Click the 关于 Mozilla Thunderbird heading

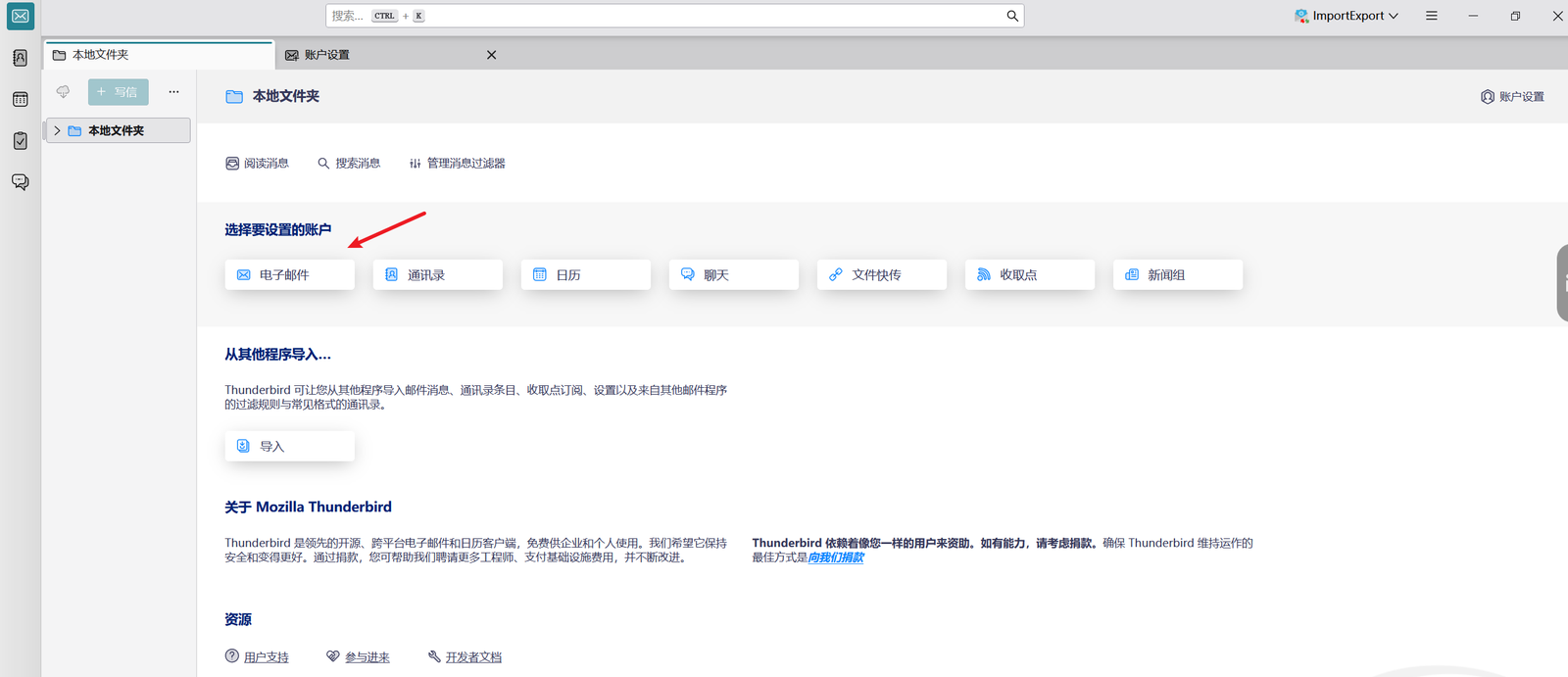[308, 507]
